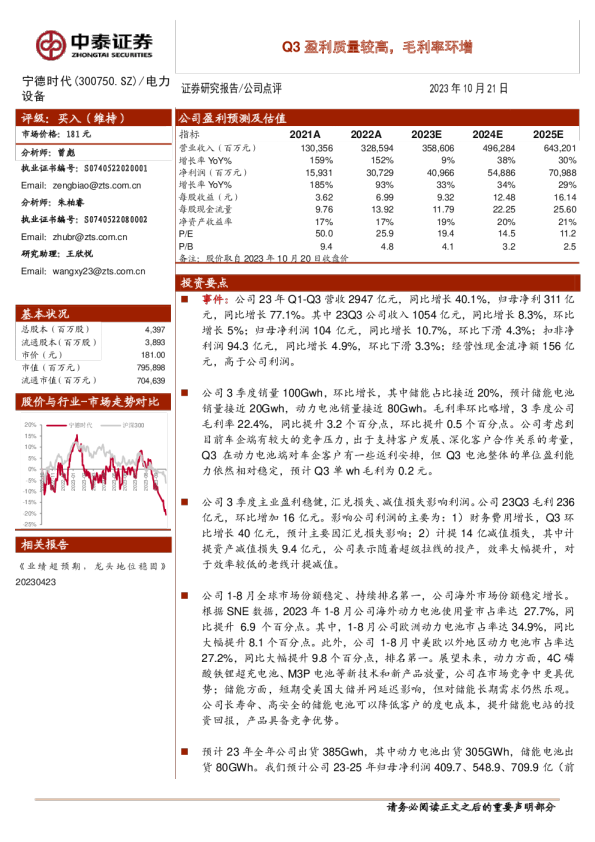The image size is (595, 842).
Task: Click analyst name 分析师:曾彪
Action: point(48,153)
